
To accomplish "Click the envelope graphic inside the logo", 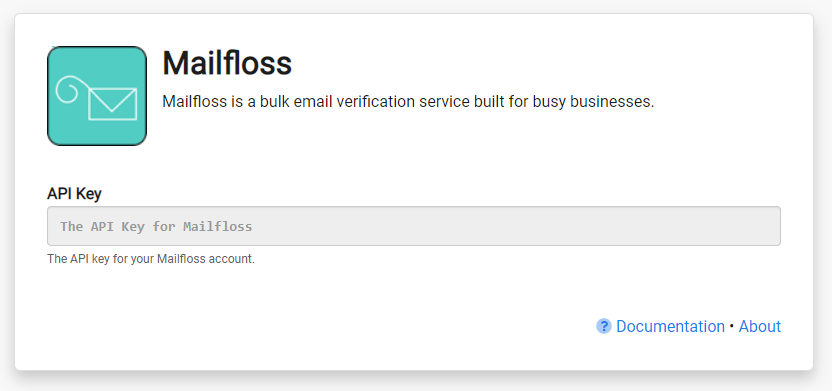I will point(112,103).
